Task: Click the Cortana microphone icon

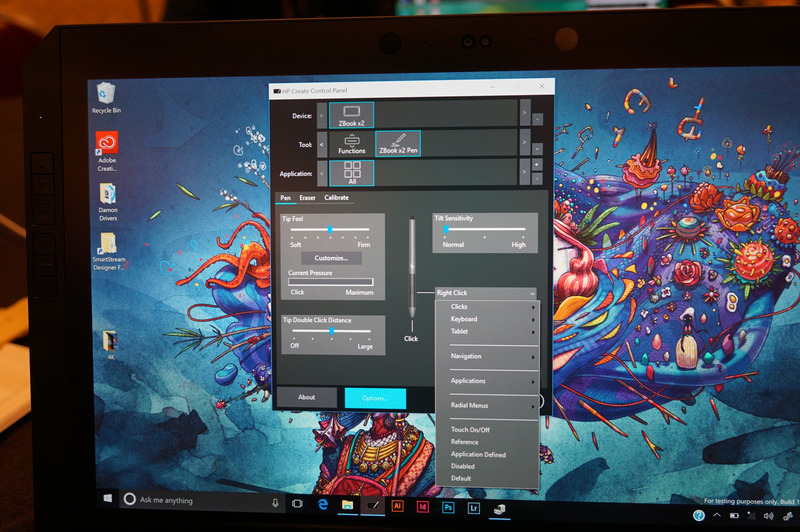Action: coord(275,503)
